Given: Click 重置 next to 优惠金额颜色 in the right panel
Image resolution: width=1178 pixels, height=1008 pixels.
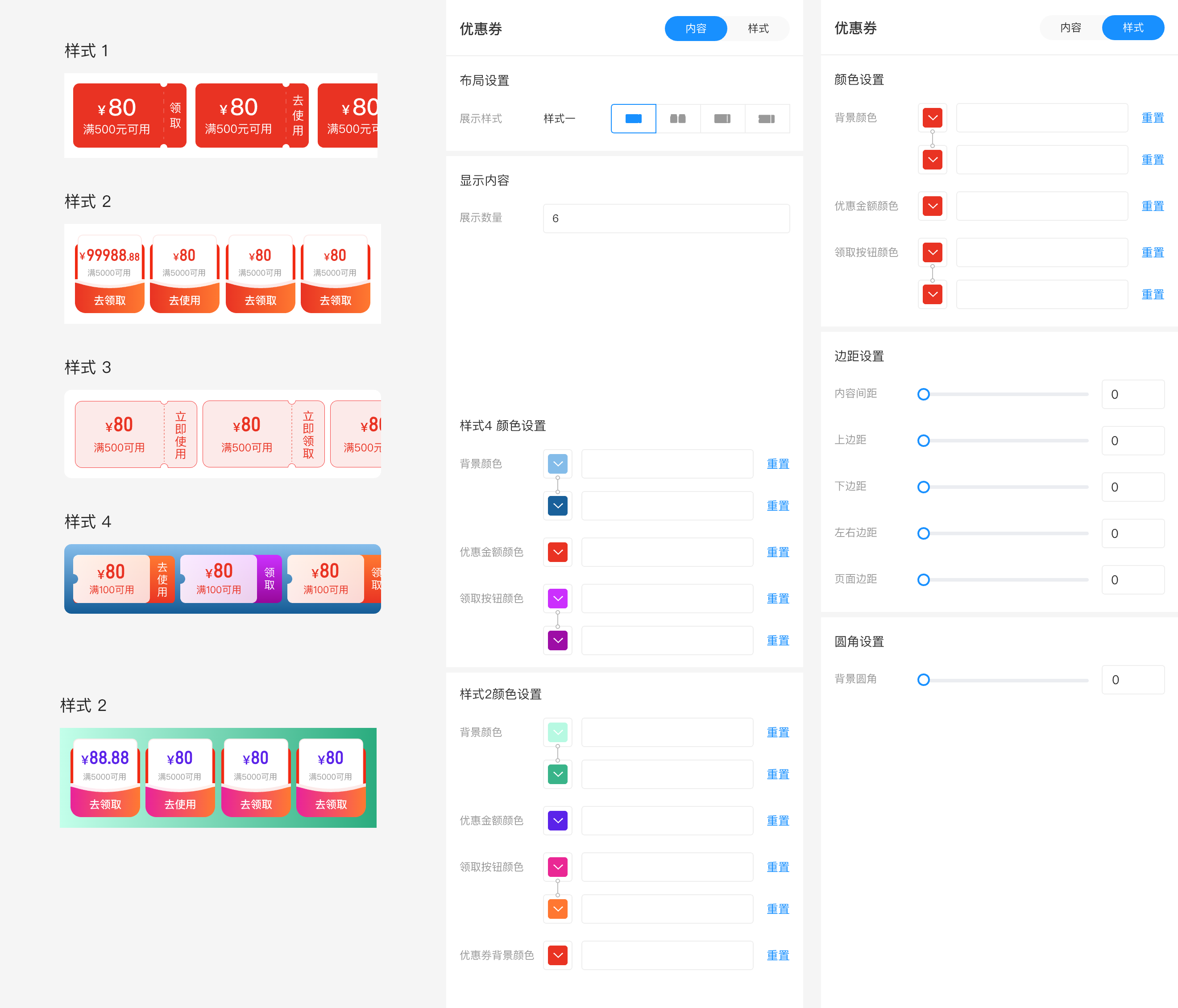Looking at the screenshot, I should (1153, 206).
